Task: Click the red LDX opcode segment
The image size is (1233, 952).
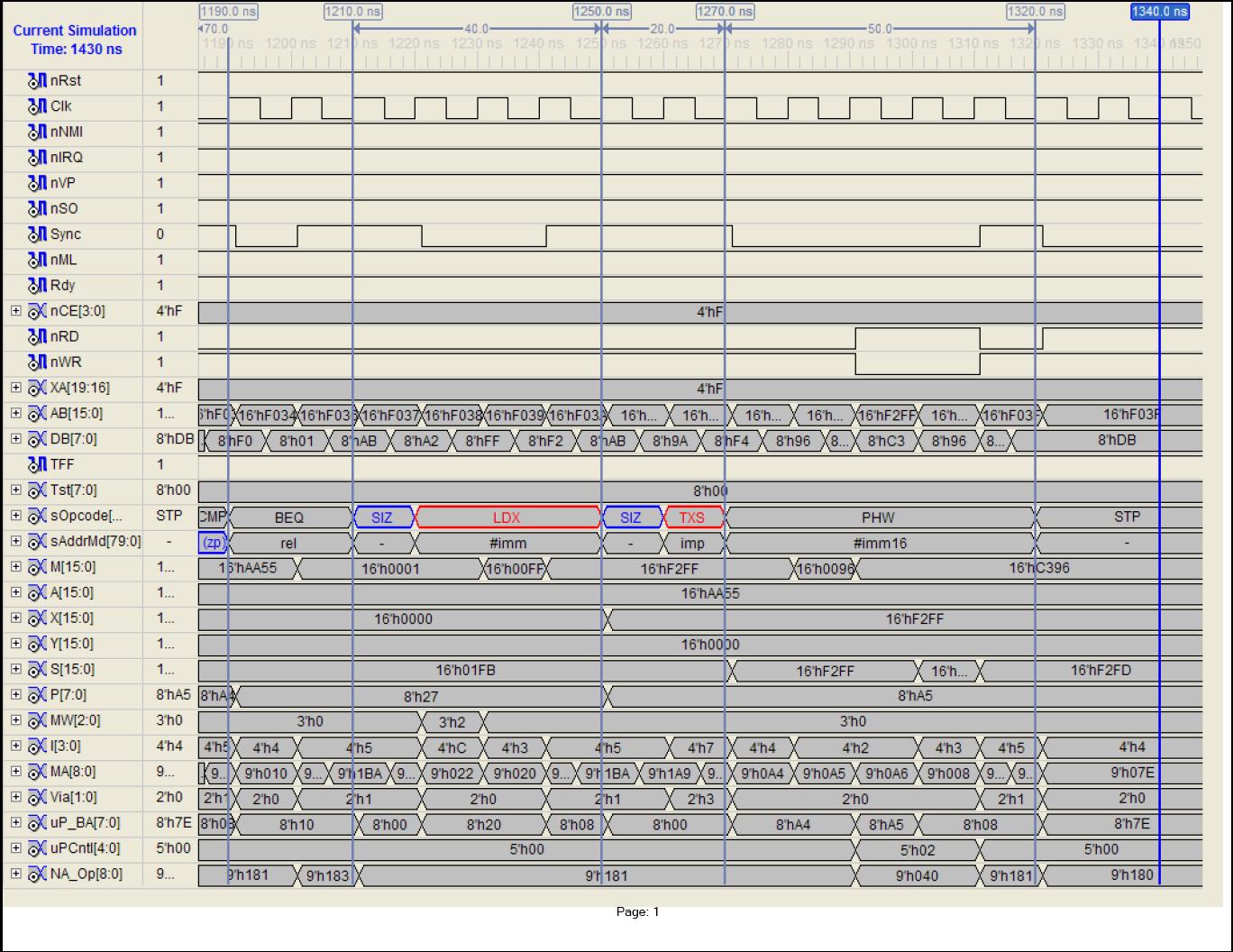Action: (507, 517)
